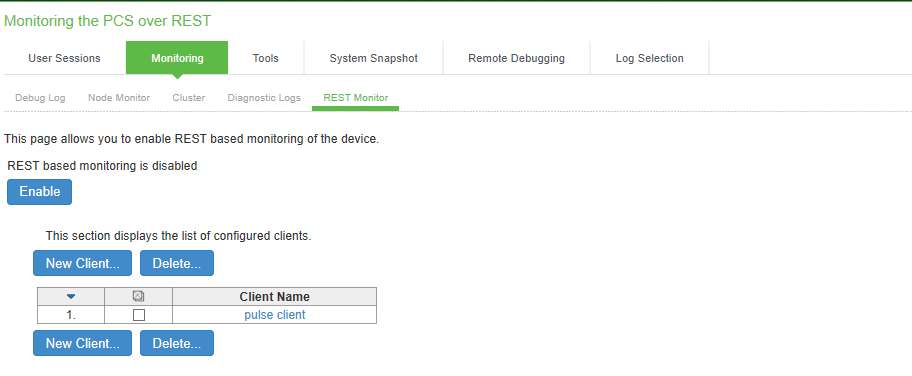Click the REST based monitoring is disabled status

pyautogui.click(x=102, y=166)
